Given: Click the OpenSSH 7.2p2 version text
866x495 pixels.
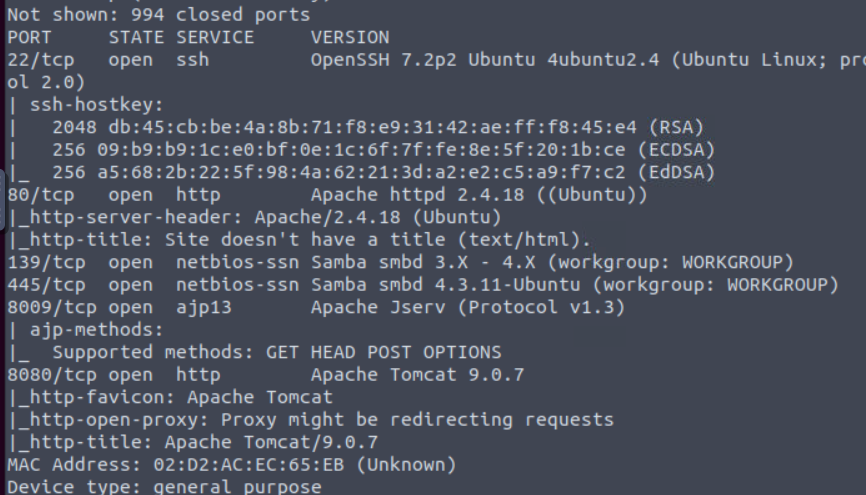Looking at the screenshot, I should pos(383,60).
